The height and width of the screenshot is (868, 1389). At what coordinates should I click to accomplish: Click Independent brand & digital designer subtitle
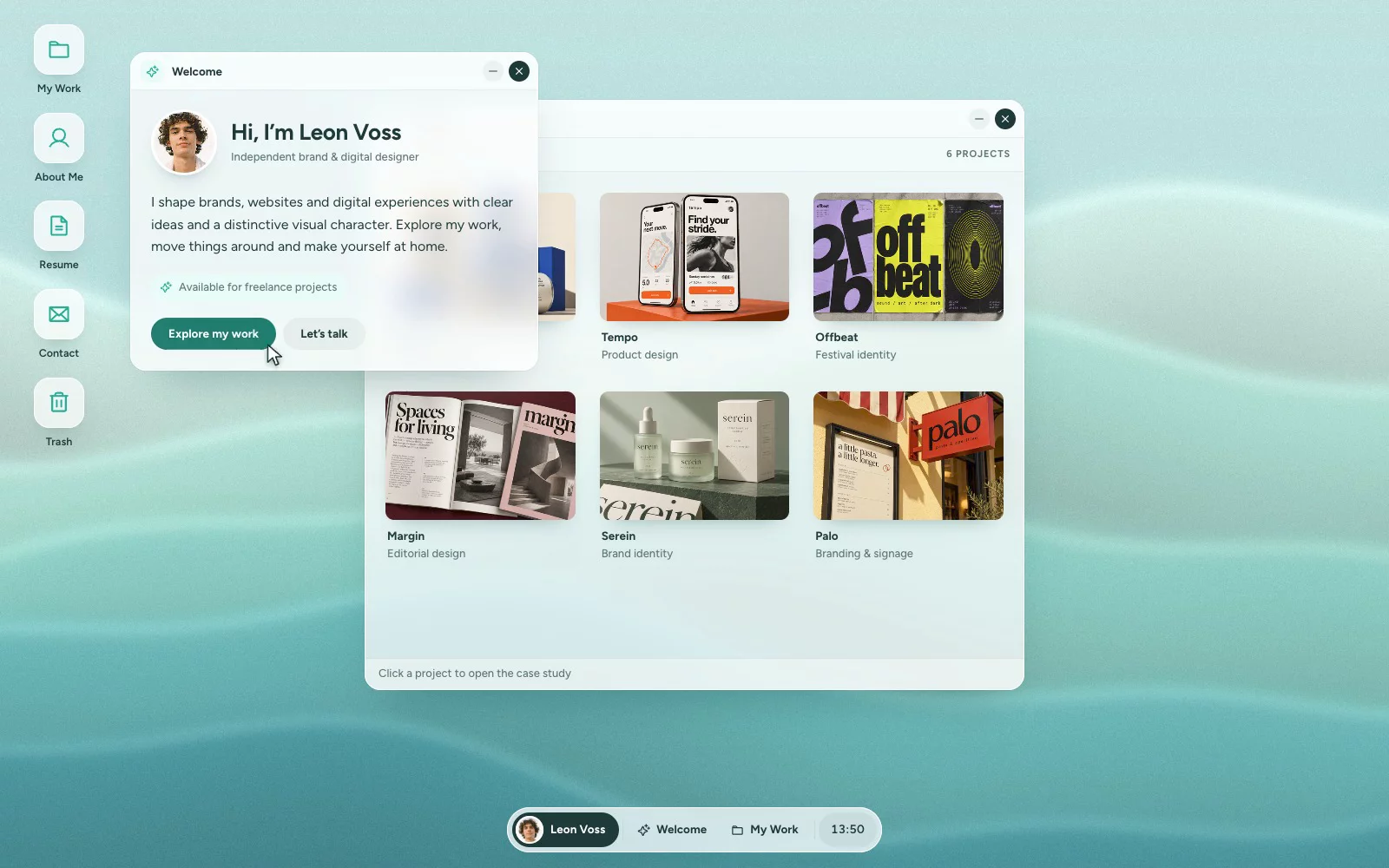325,157
